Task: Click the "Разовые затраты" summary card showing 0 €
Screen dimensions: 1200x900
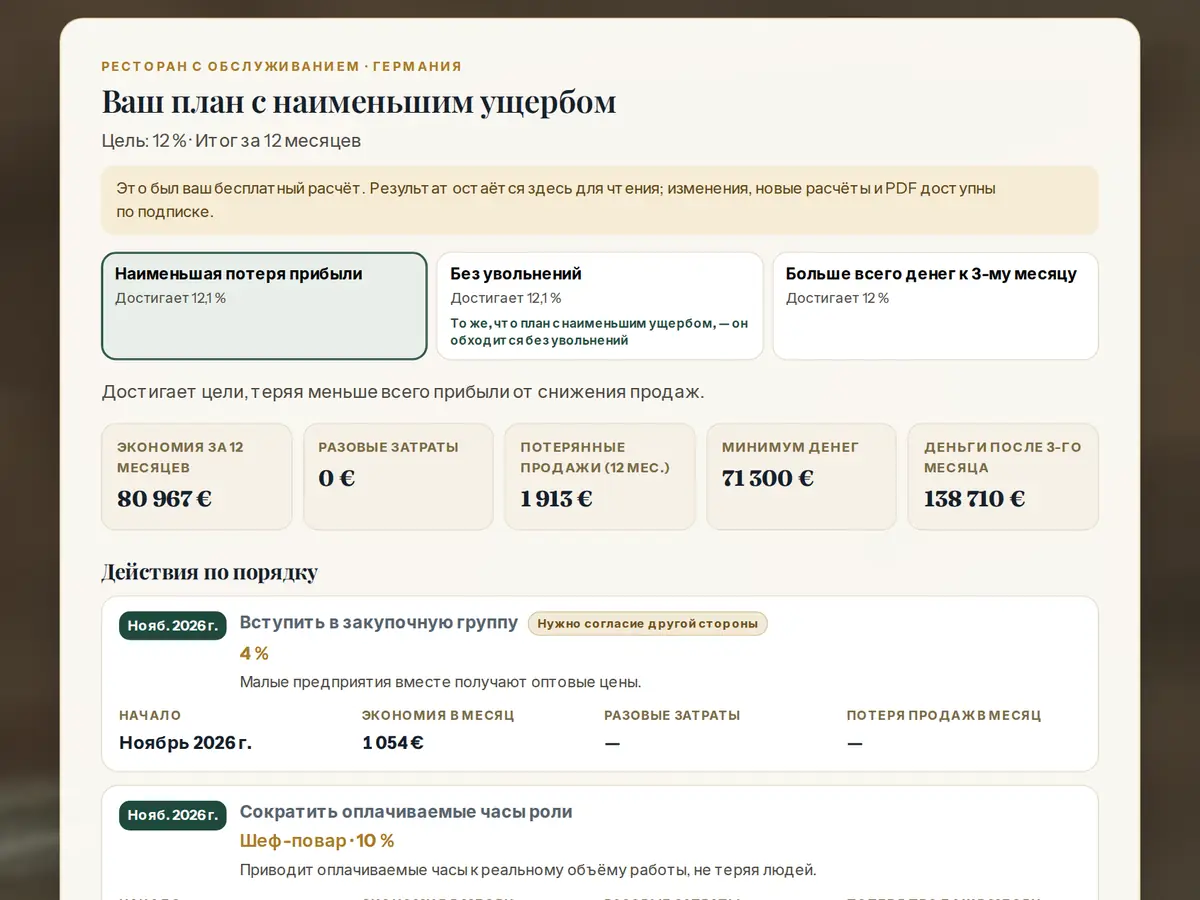Action: [x=398, y=477]
